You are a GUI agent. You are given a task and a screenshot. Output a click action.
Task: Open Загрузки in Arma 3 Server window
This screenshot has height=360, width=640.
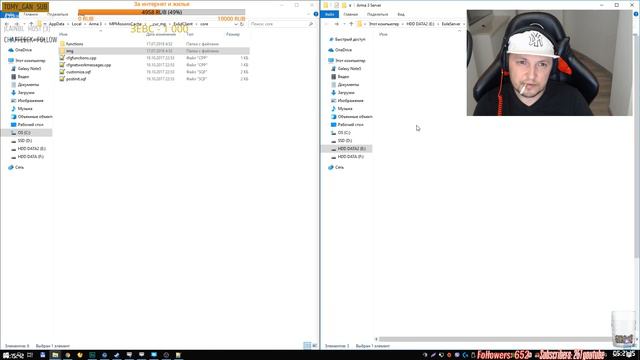pos(346,93)
